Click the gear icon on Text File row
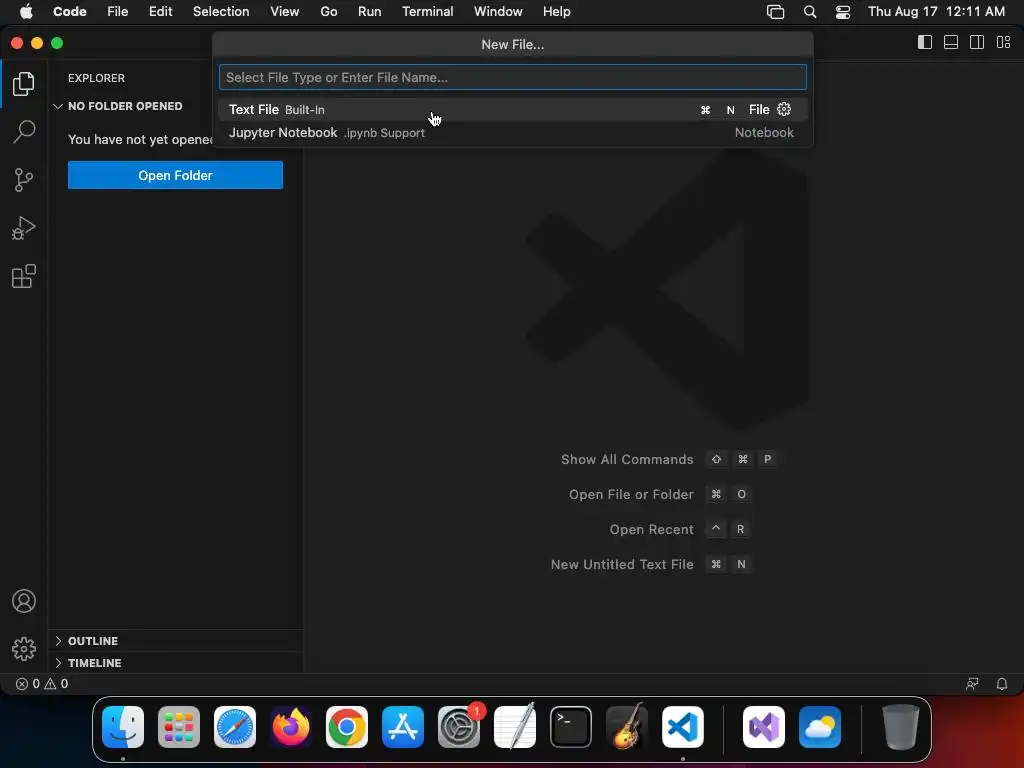Screen dimensions: 1024x768 [784, 109]
